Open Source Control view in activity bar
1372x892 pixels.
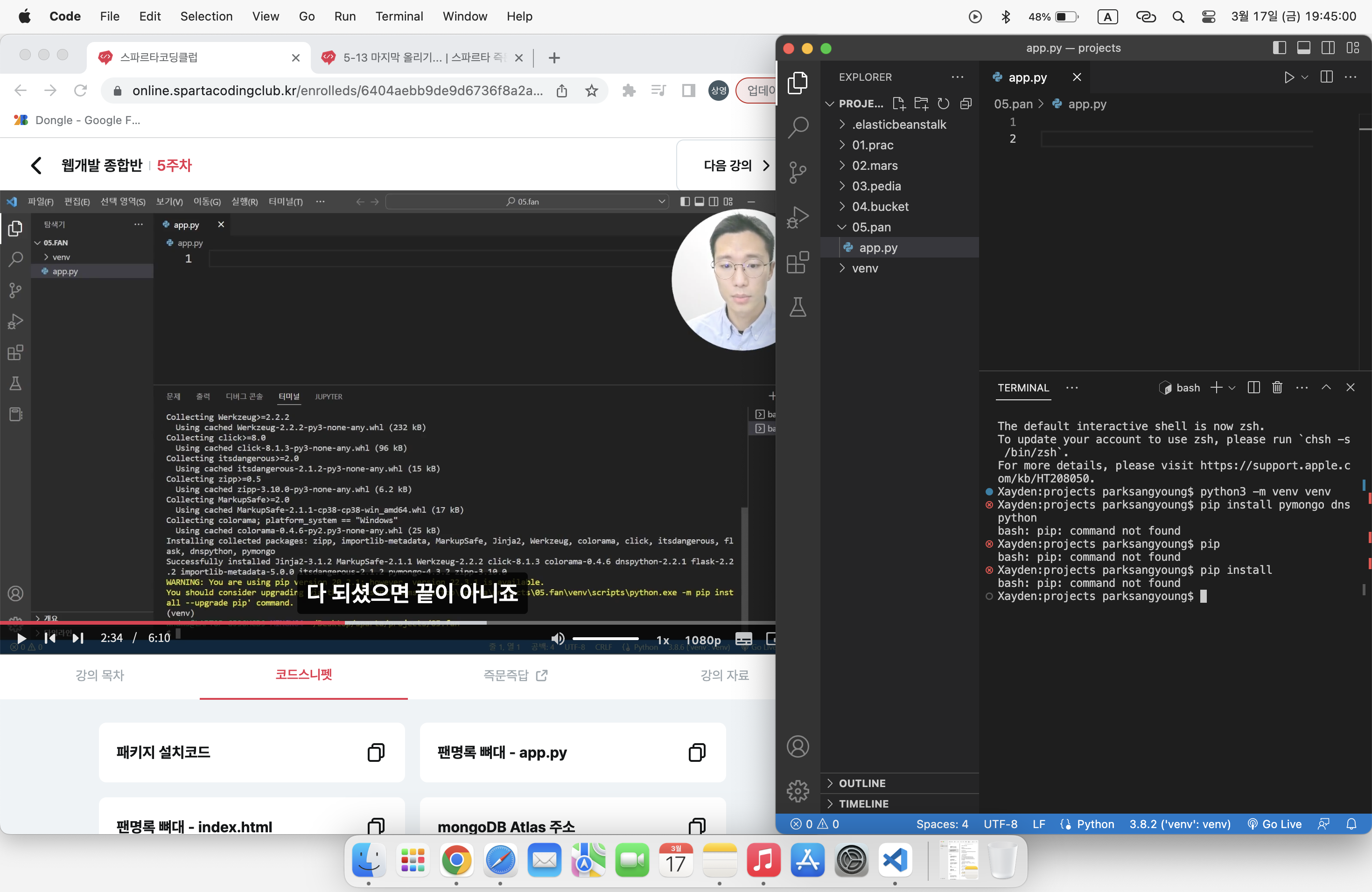(x=798, y=172)
